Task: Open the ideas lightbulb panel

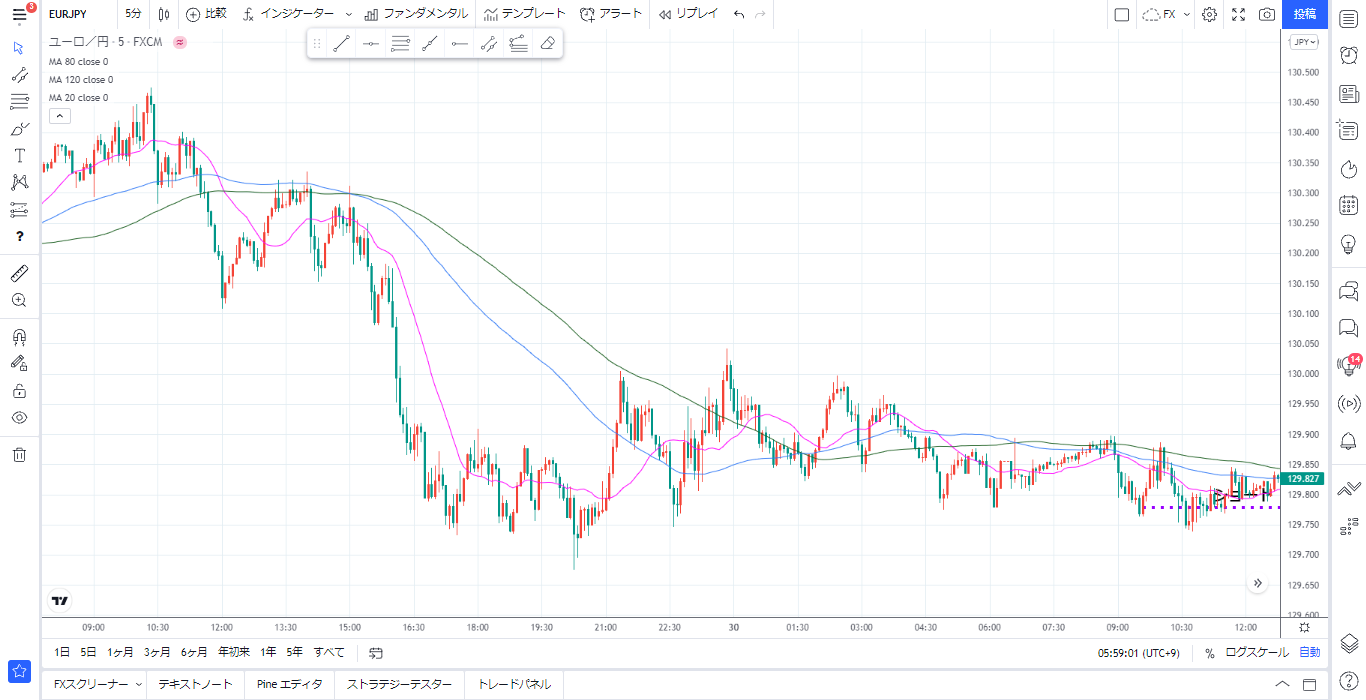Action: (x=1348, y=243)
